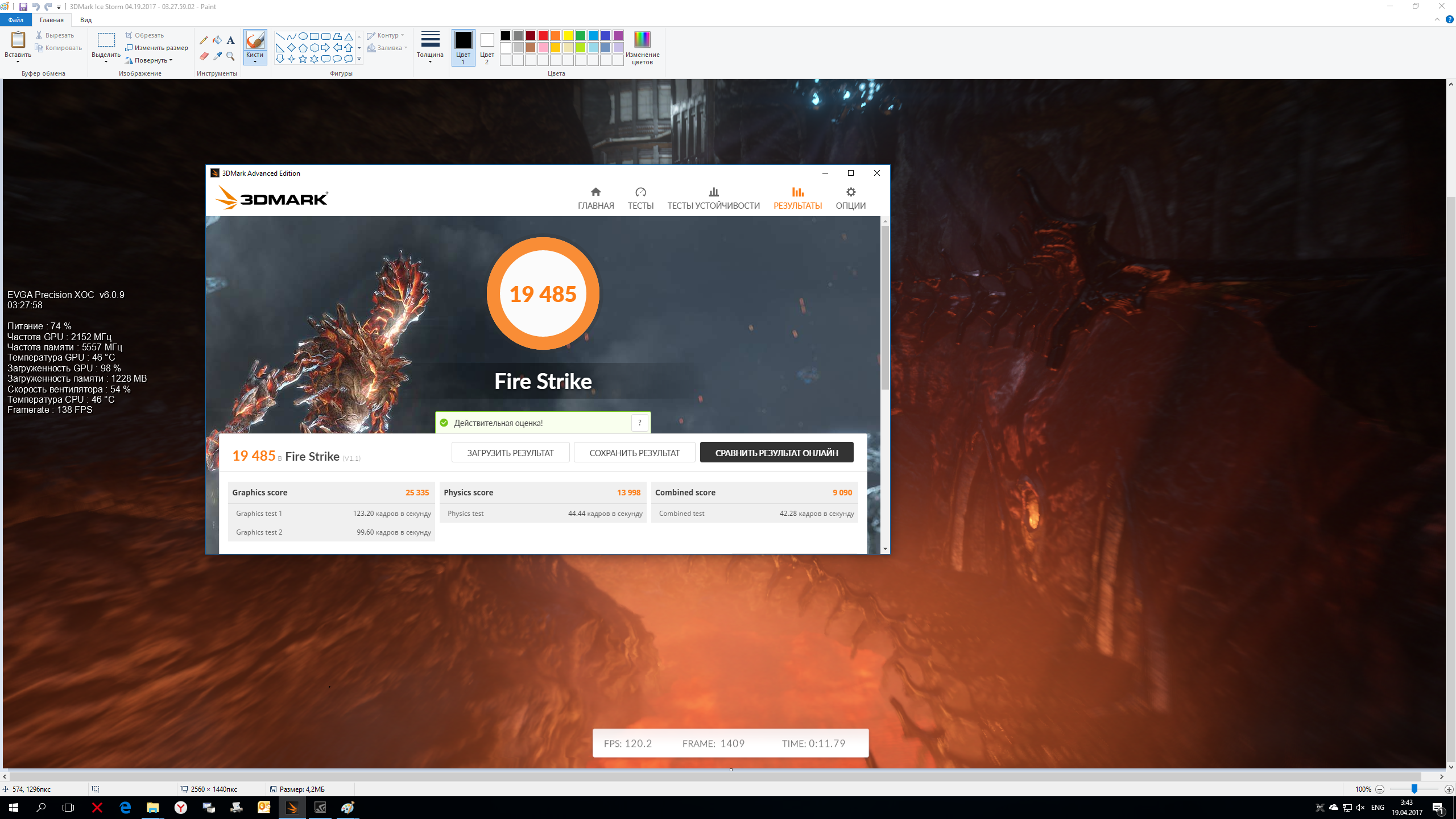Choose the oval shape
The image size is (1456, 819).
[x=303, y=36]
